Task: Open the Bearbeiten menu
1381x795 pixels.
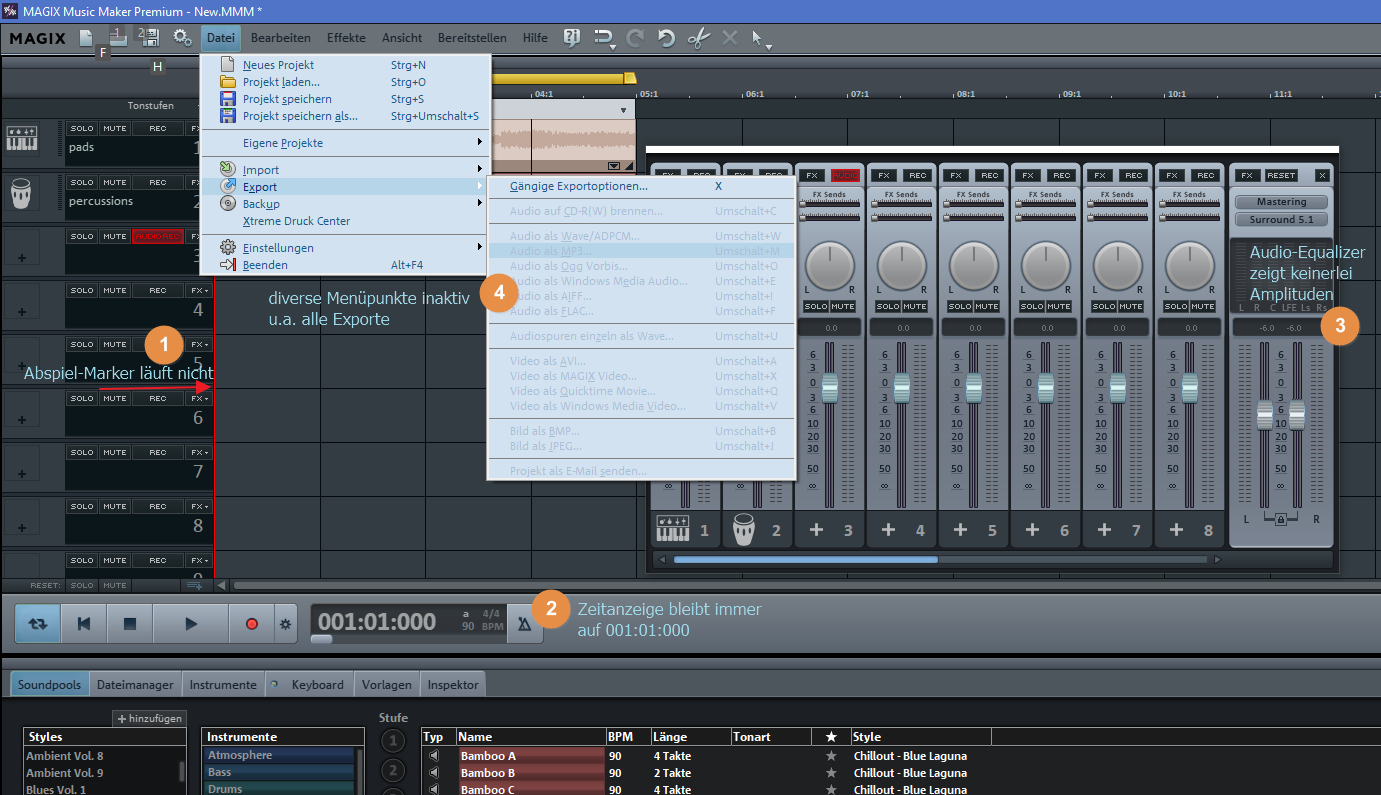Action: (280, 38)
